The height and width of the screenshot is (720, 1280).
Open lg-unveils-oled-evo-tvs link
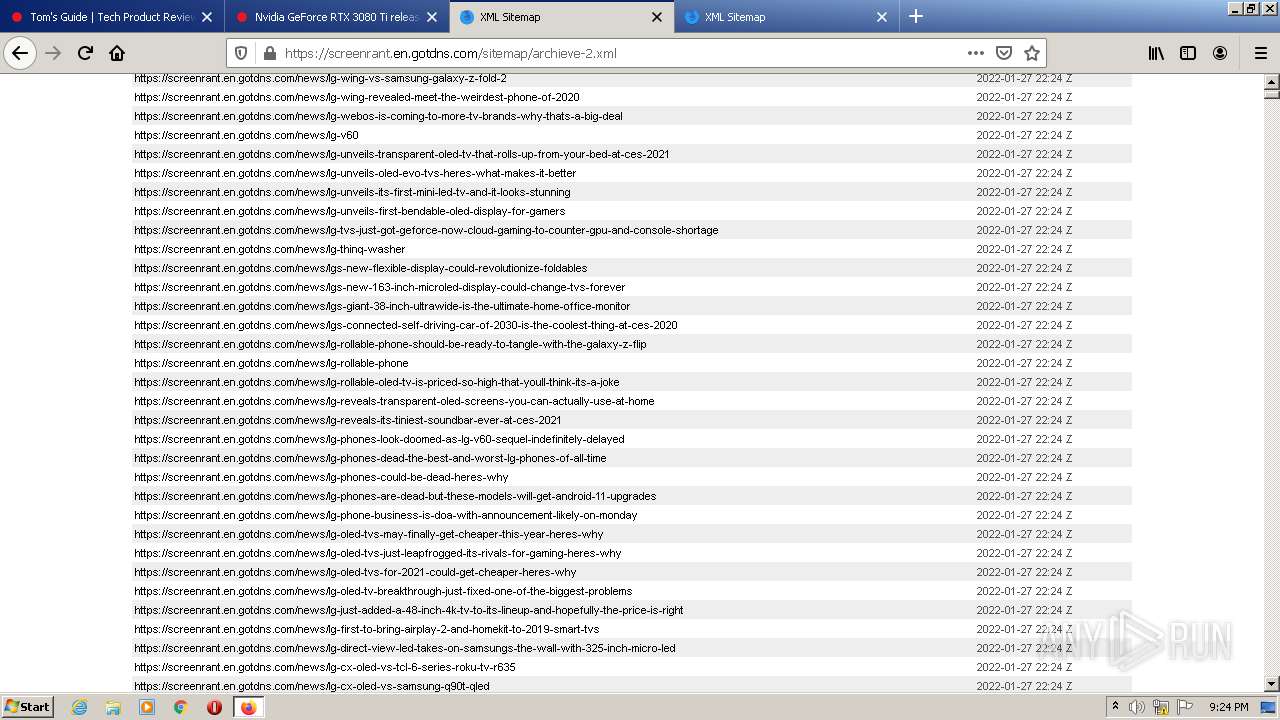[x=355, y=173]
